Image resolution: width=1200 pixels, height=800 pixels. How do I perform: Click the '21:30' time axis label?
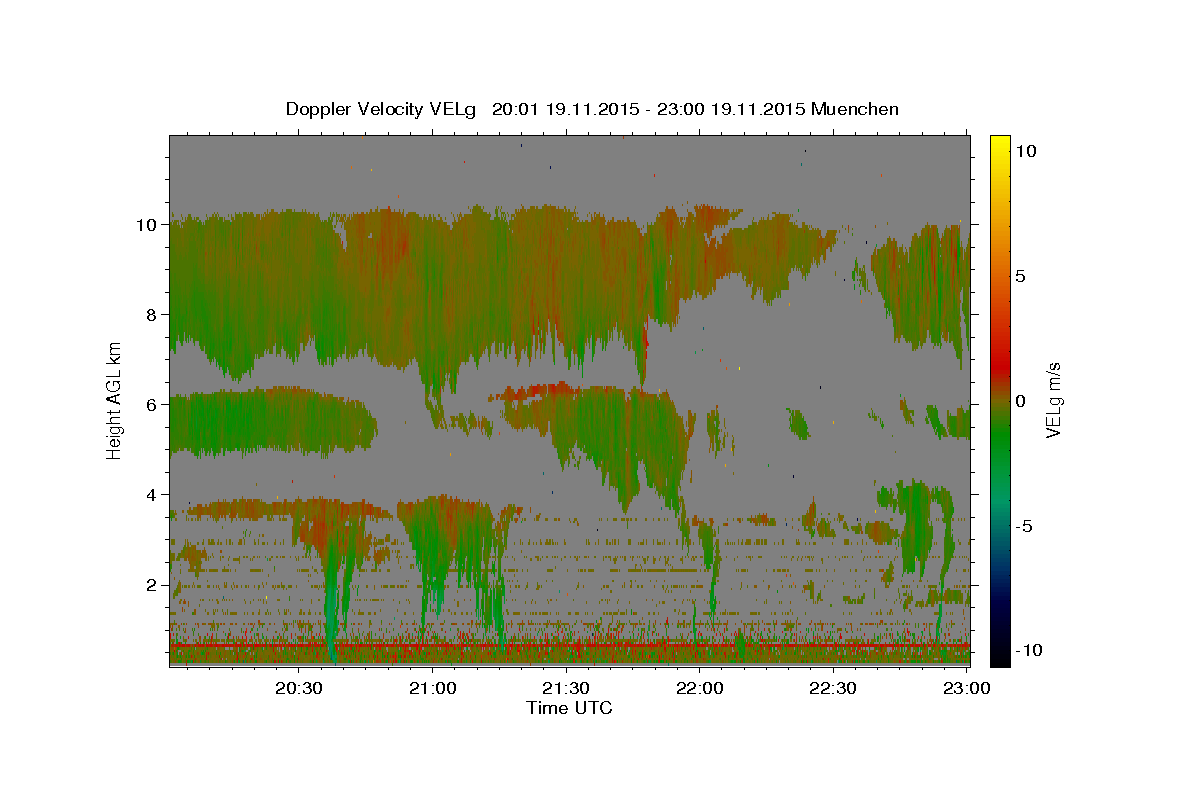point(566,688)
